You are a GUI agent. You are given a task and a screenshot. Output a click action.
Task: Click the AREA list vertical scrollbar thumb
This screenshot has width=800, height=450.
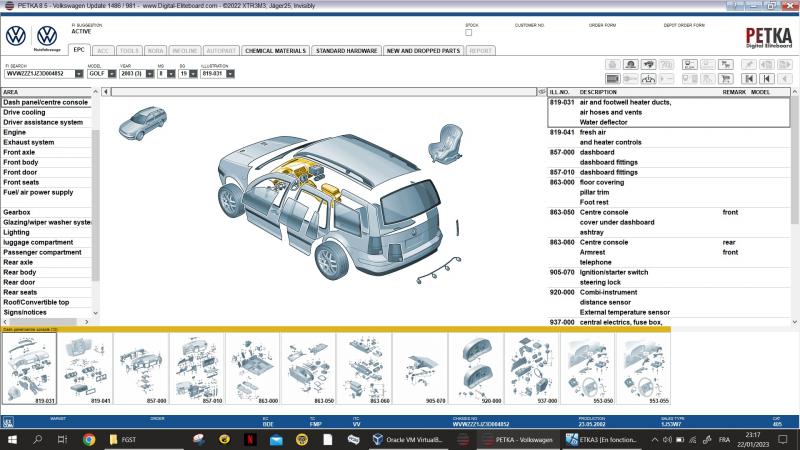(95, 204)
